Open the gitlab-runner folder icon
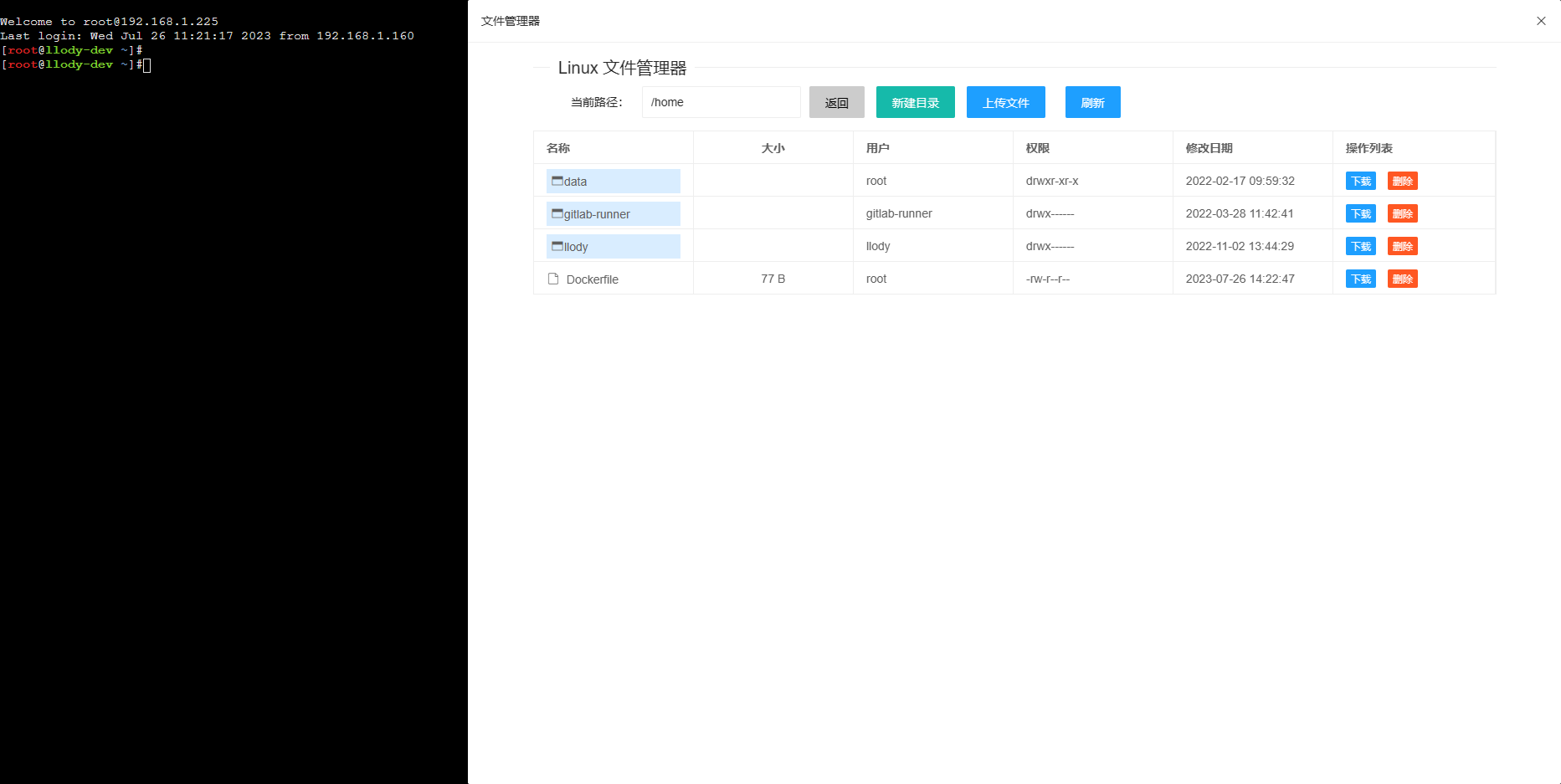The height and width of the screenshot is (784, 1561). pyautogui.click(x=557, y=213)
